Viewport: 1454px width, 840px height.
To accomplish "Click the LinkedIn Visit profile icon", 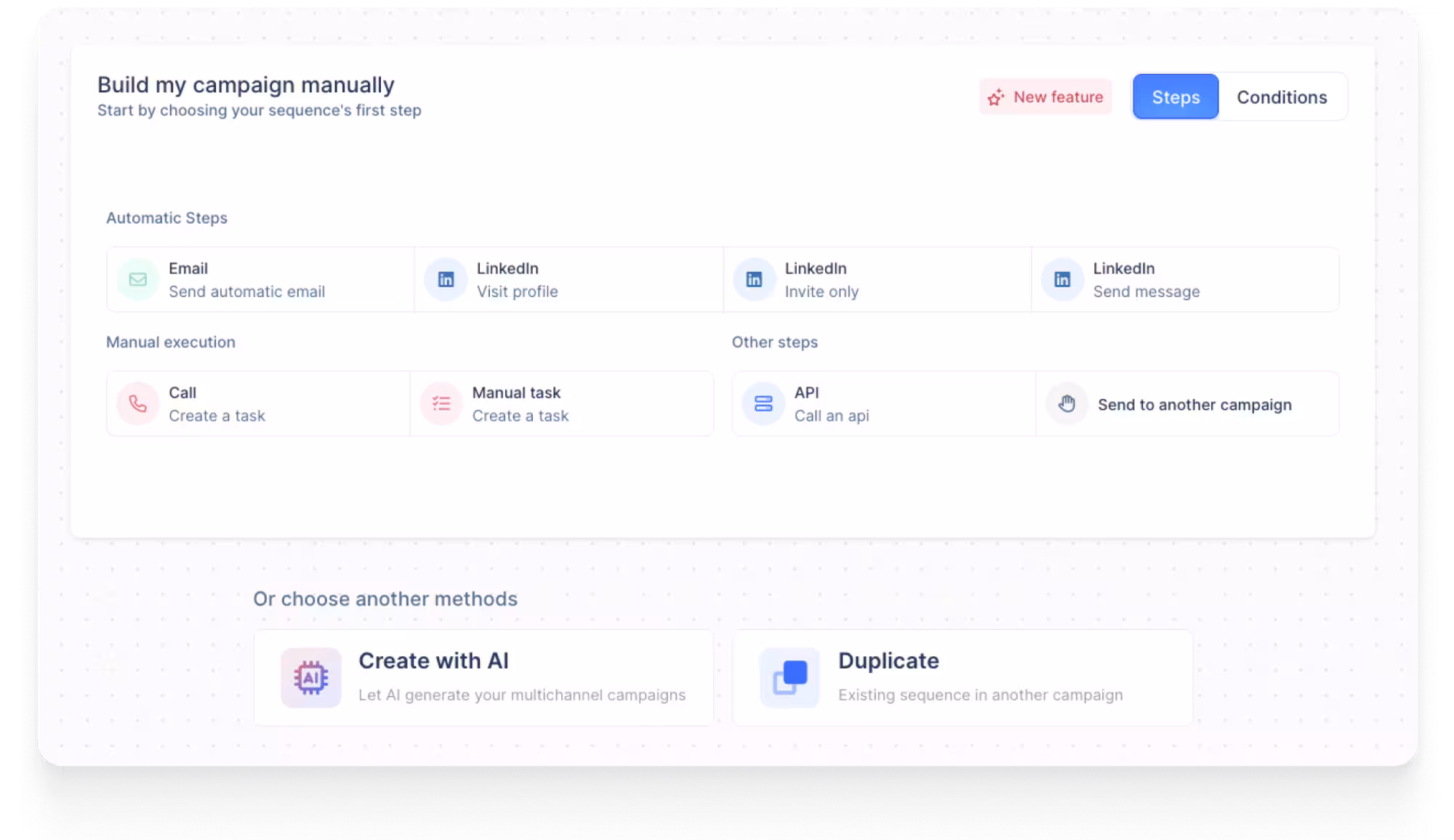I will 446,280.
